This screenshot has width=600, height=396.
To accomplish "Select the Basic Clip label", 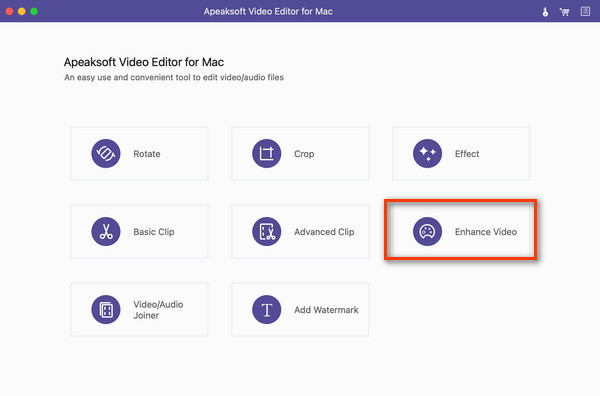I will (x=154, y=232).
